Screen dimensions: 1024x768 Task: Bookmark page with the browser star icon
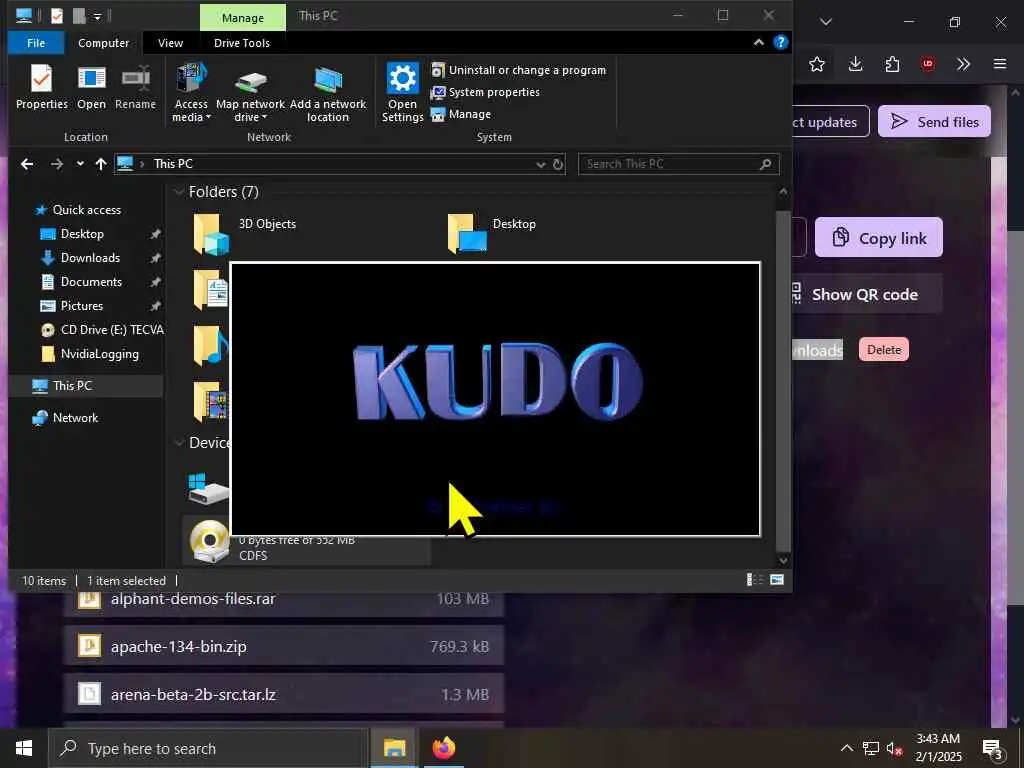pyautogui.click(x=816, y=64)
